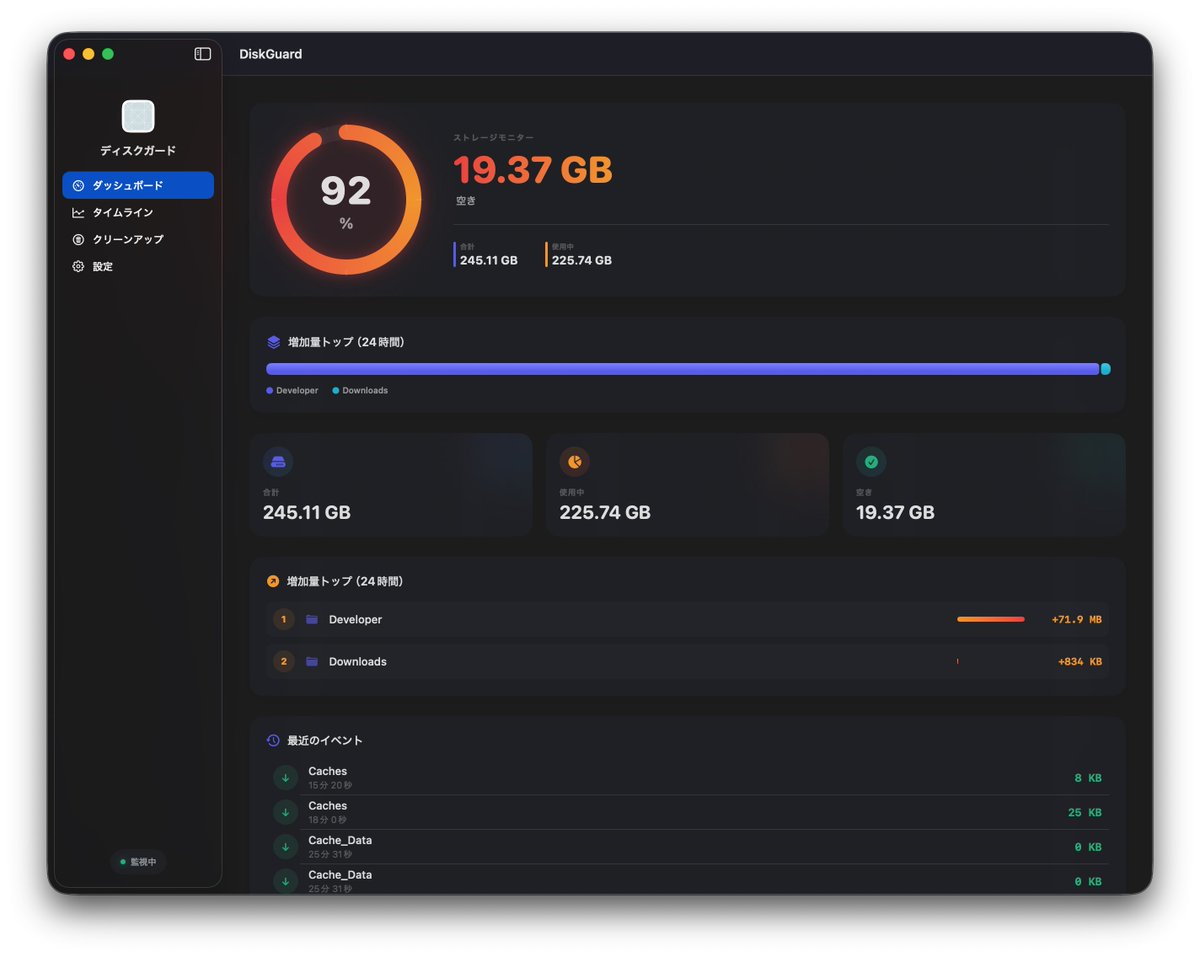Click the green checkmark icon on the 空き card

pyautogui.click(x=871, y=462)
